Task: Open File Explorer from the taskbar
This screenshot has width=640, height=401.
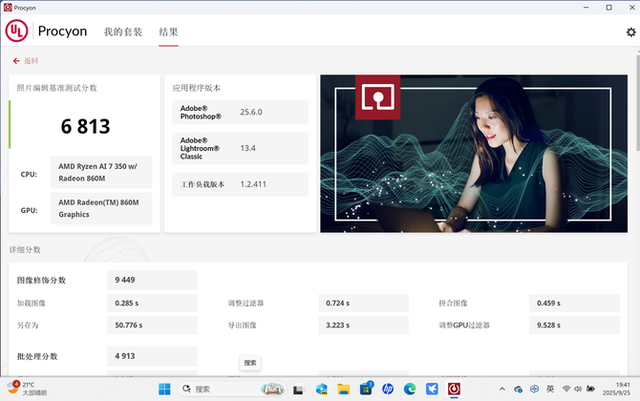Action: (x=344, y=388)
